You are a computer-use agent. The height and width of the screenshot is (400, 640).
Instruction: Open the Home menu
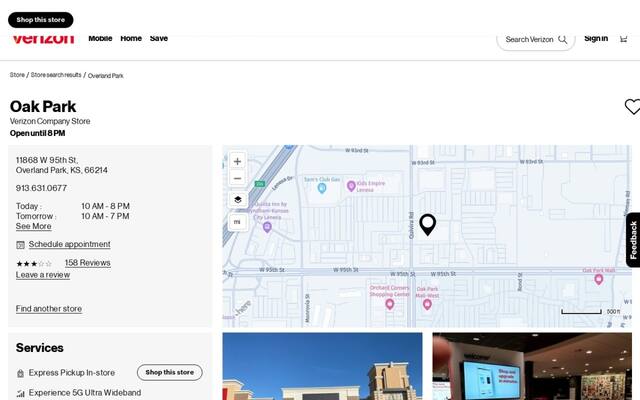click(x=131, y=38)
